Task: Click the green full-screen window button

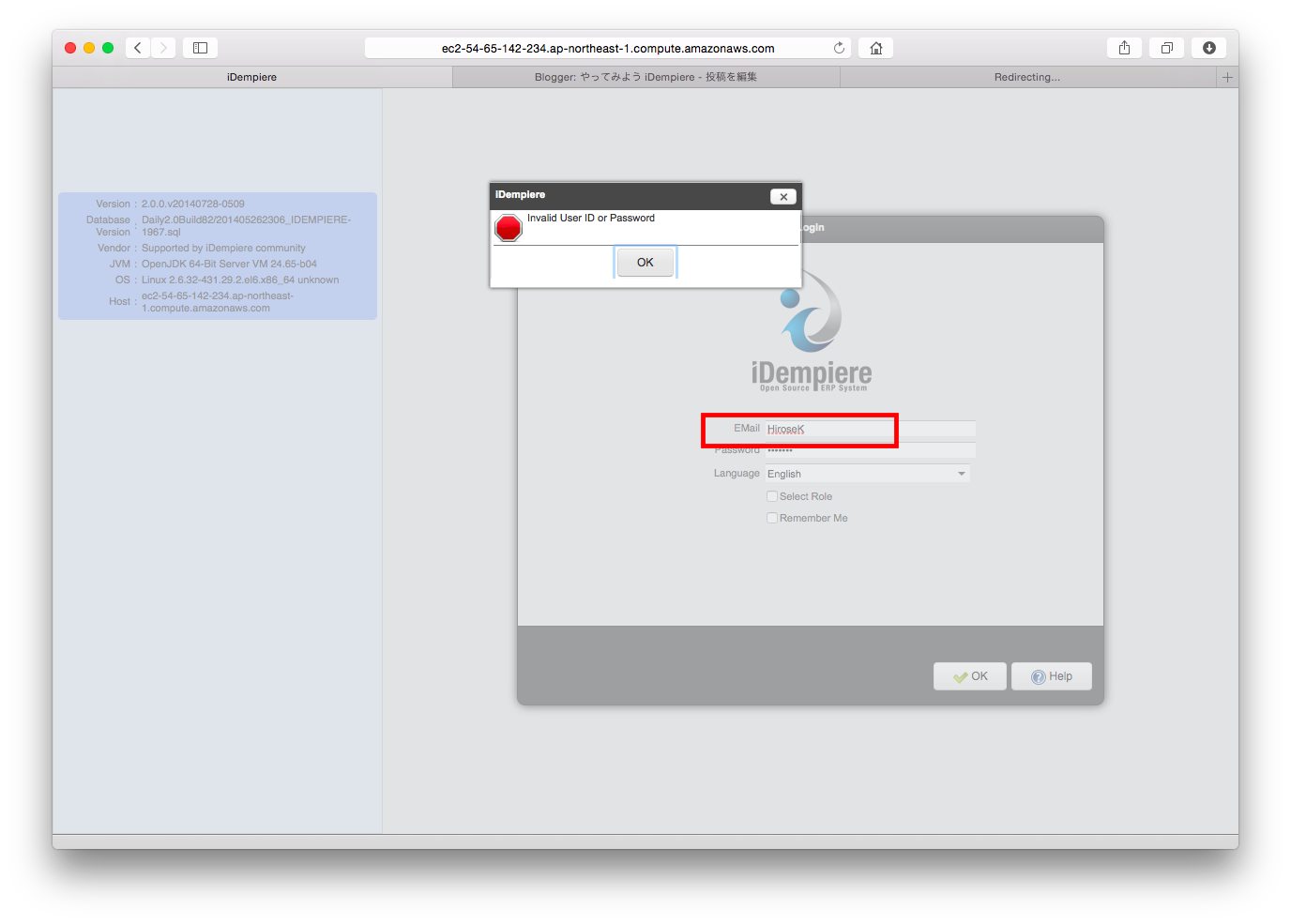Action: pyautogui.click(x=108, y=48)
